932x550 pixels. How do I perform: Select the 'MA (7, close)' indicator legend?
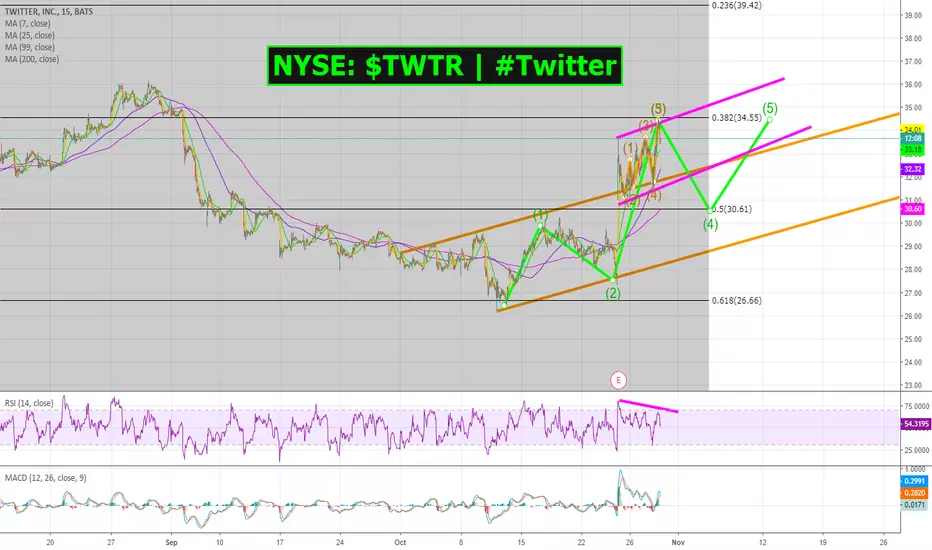27,24
